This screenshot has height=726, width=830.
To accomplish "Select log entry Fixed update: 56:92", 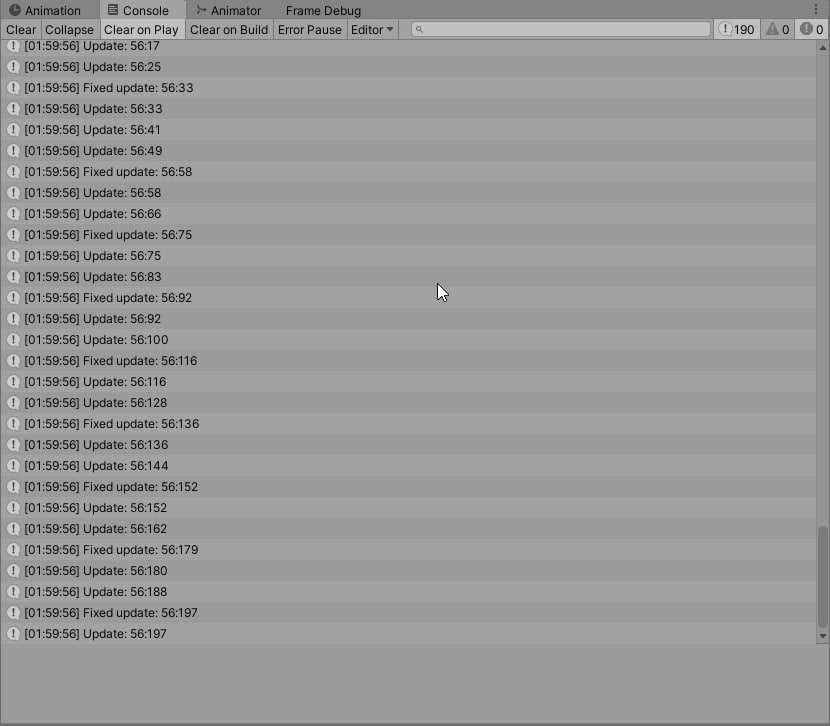I will pyautogui.click(x=408, y=298).
